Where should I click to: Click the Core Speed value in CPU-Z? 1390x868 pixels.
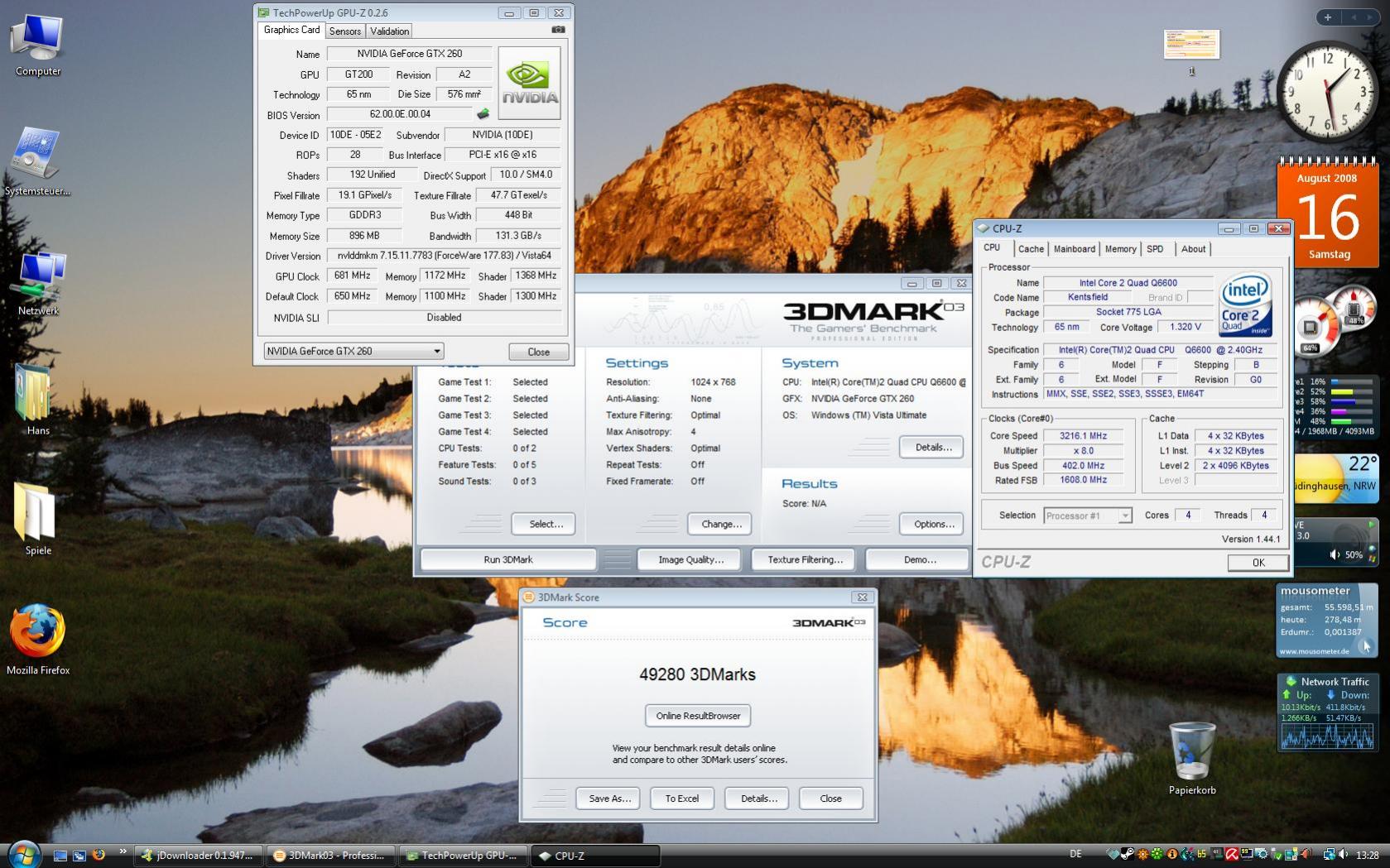pyautogui.click(x=1083, y=436)
